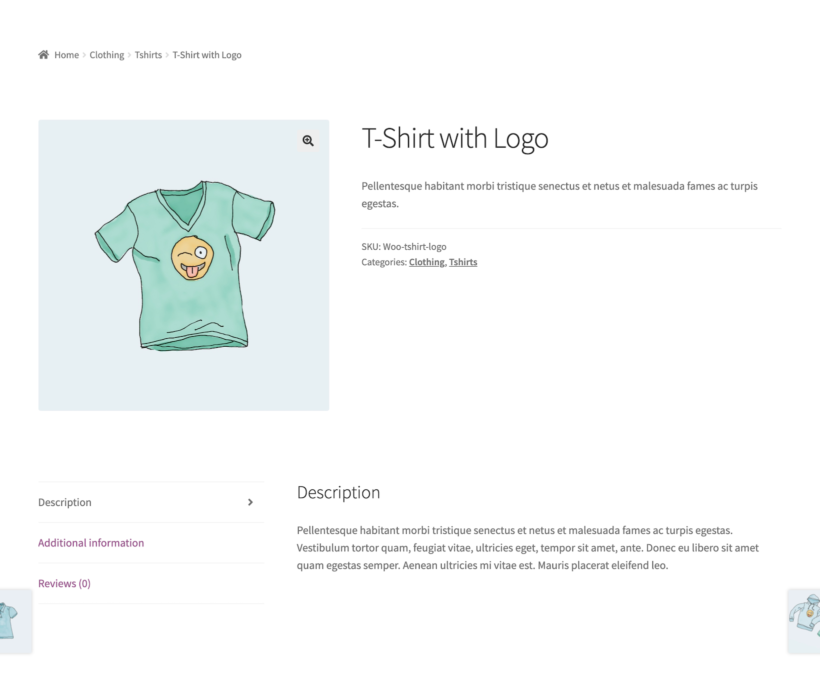Click the main green t-shirt product image
The width and height of the screenshot is (820, 694).
click(x=183, y=264)
